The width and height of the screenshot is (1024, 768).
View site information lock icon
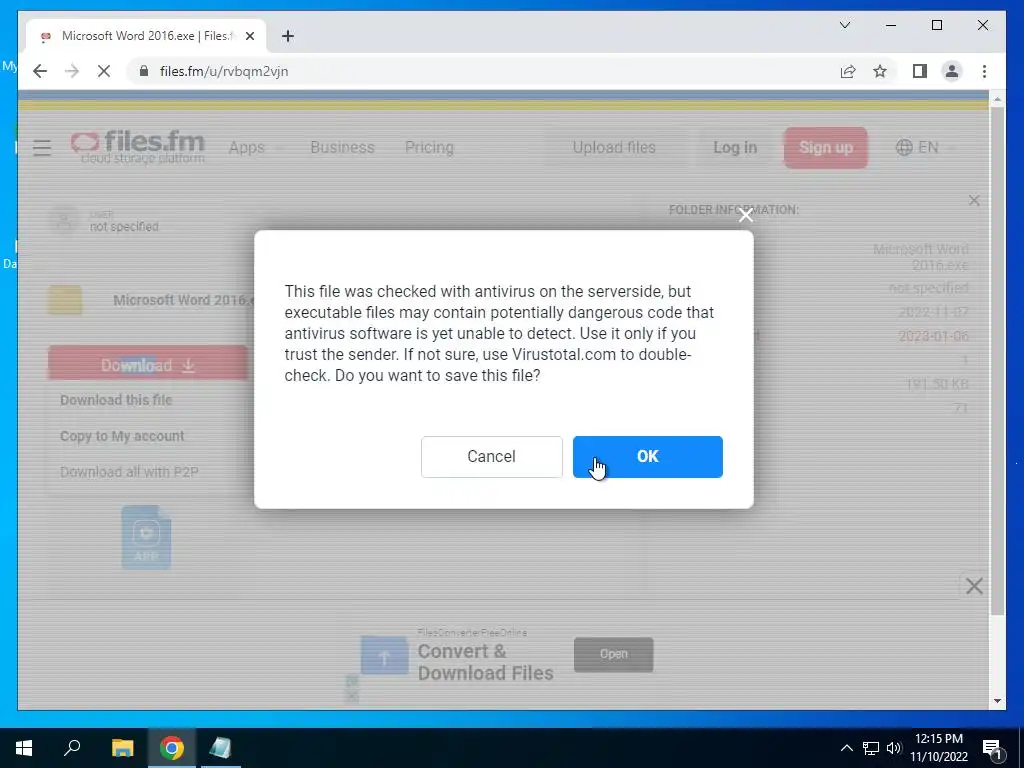pyautogui.click(x=144, y=71)
